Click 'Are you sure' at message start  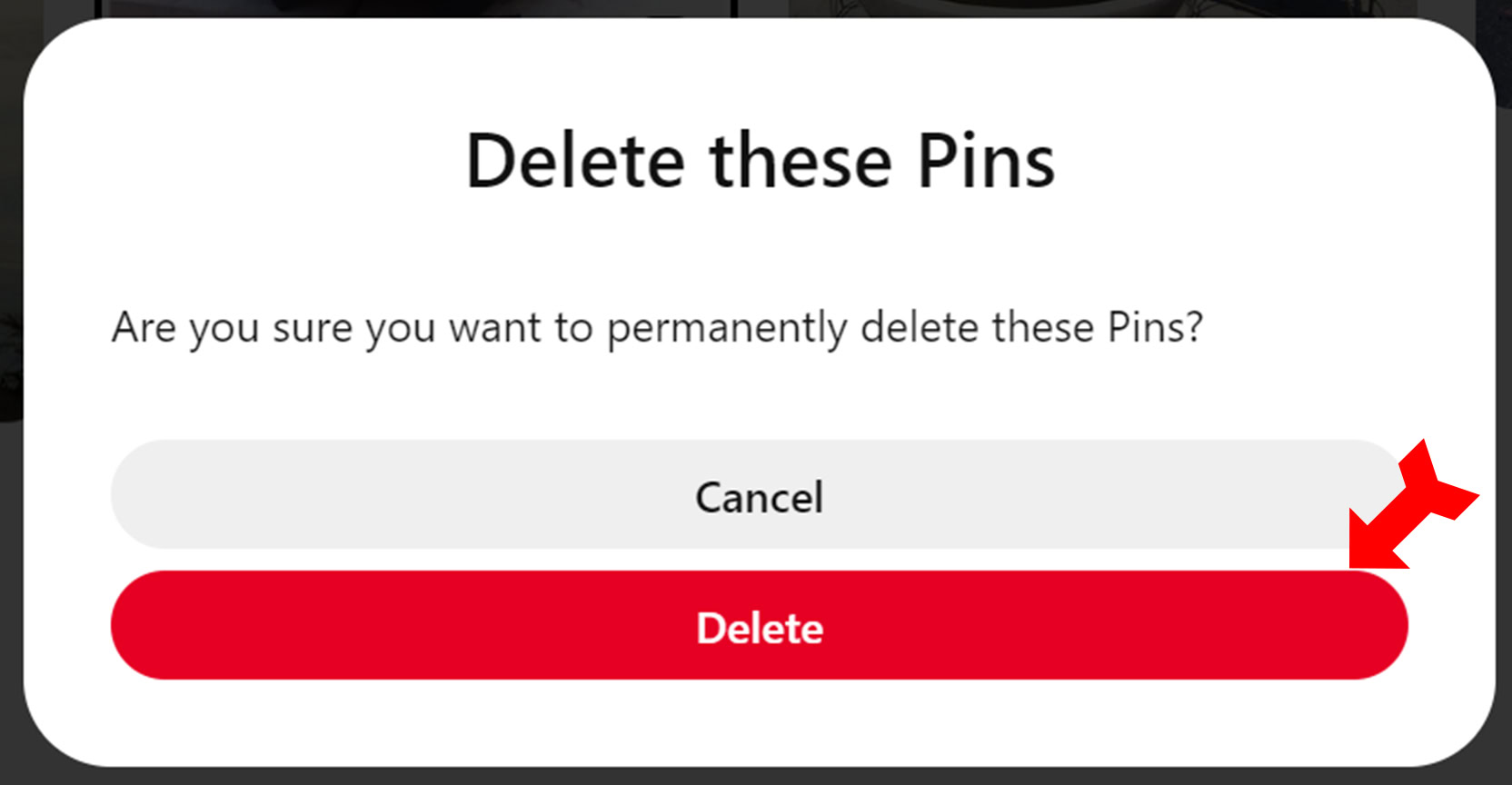234,328
